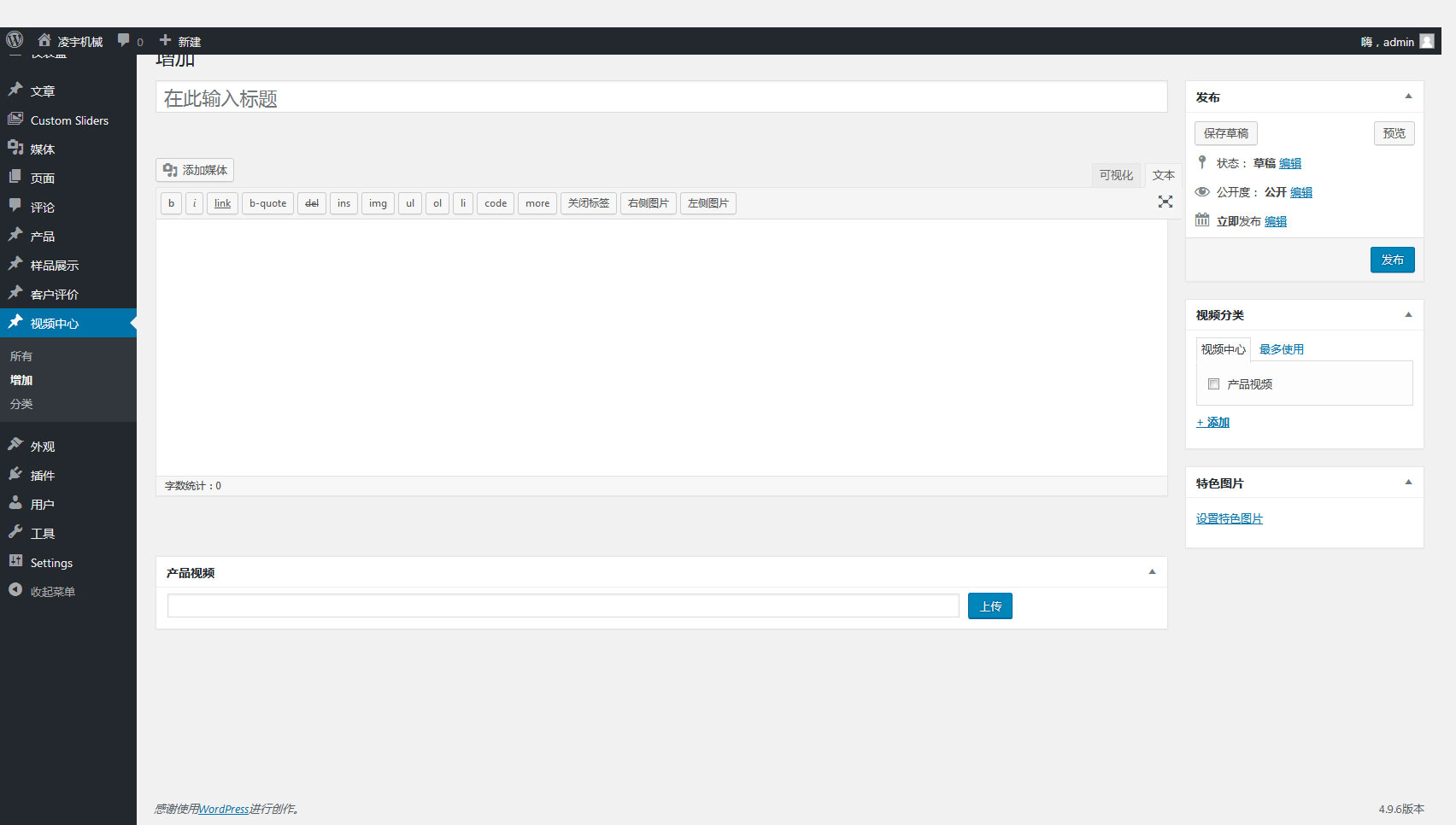Click the eye icon beside 公开度
Image resolution: width=1456 pixels, height=825 pixels.
point(1202,191)
